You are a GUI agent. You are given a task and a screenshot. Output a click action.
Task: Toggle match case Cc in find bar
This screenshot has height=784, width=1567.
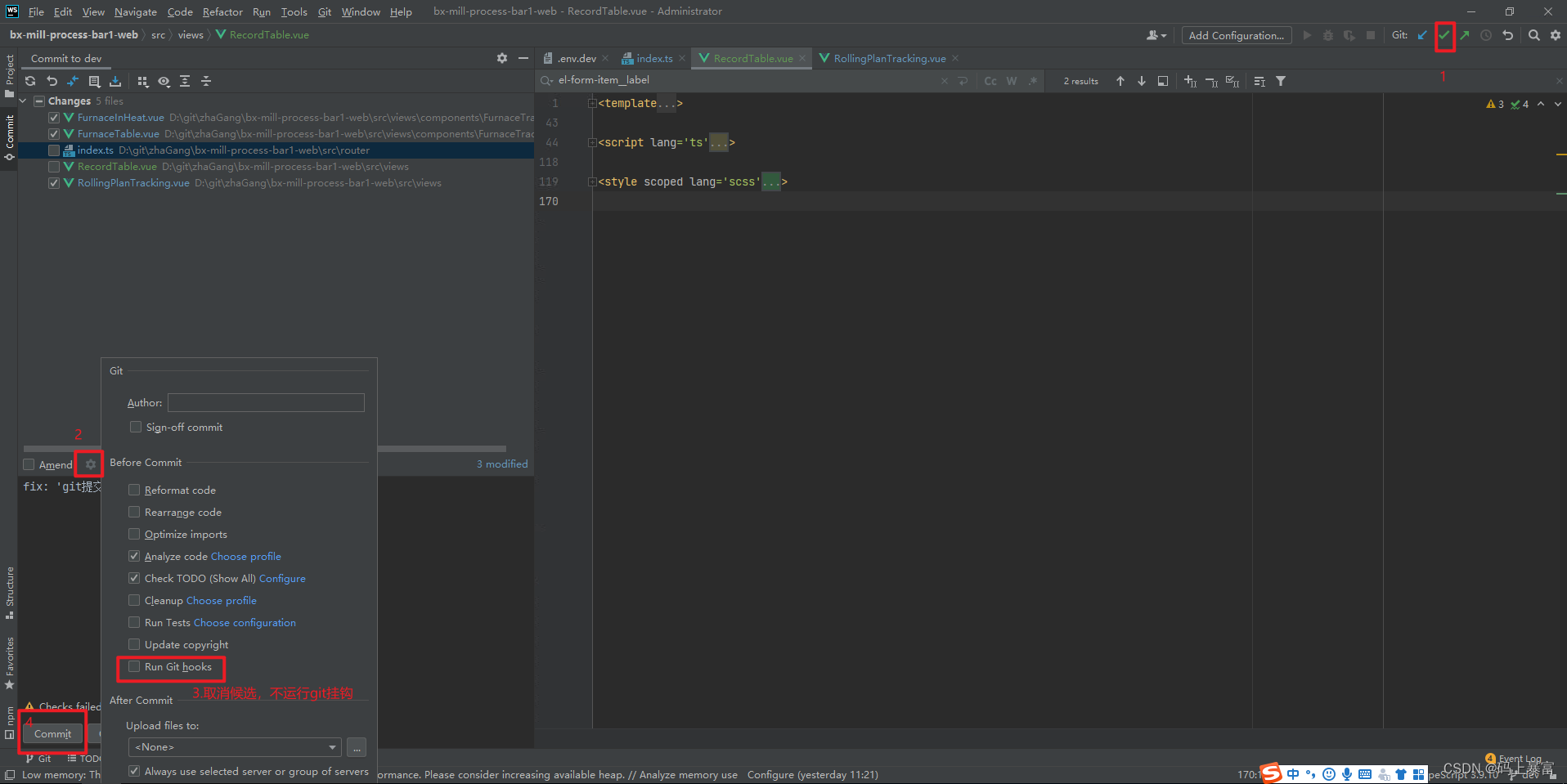click(990, 81)
